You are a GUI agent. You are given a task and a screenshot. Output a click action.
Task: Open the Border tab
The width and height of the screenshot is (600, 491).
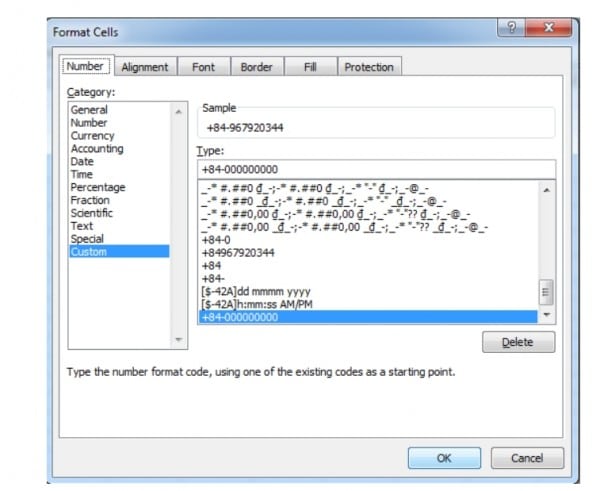[x=256, y=67]
